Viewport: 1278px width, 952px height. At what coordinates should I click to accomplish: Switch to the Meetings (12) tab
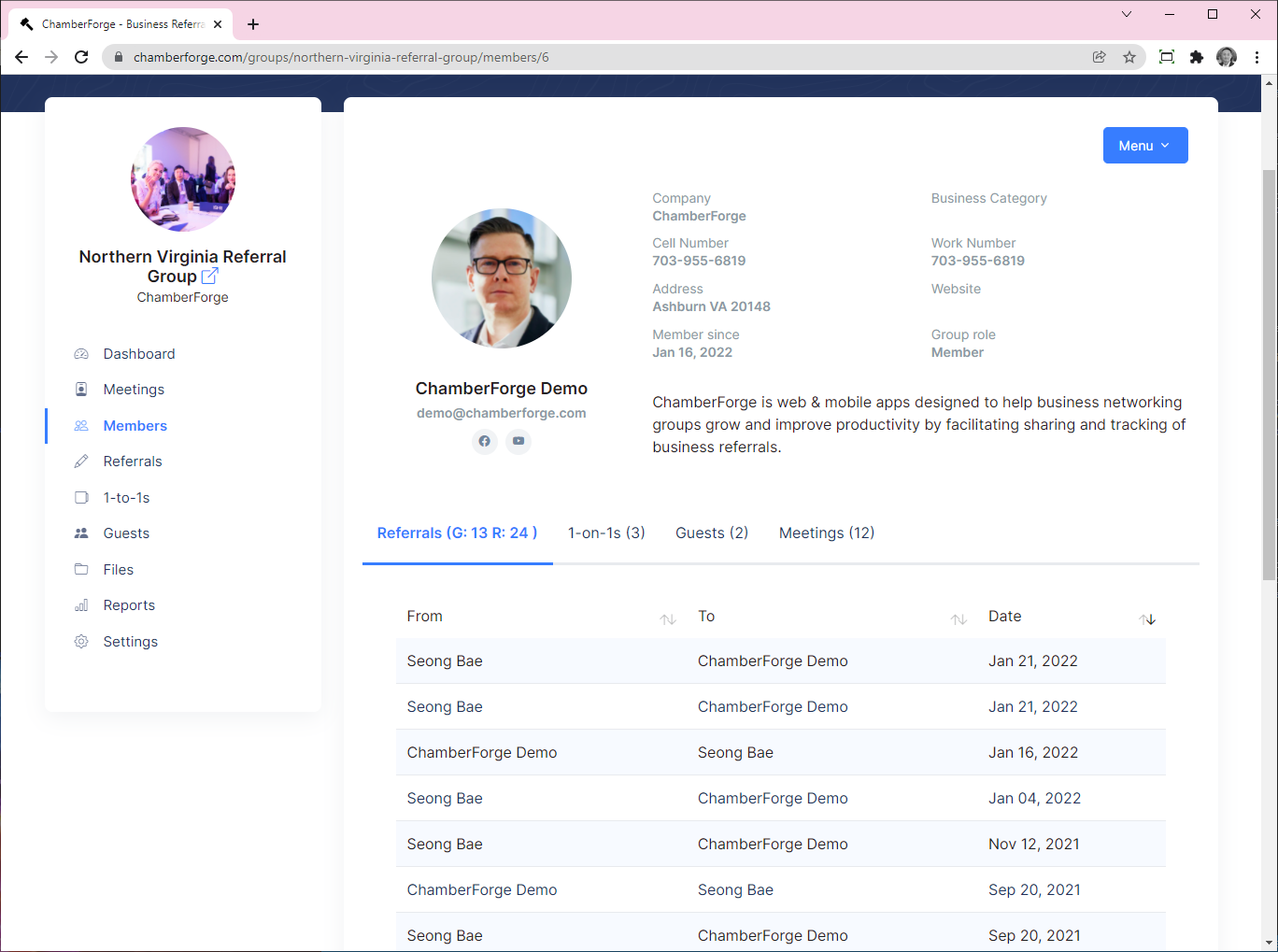pyautogui.click(x=827, y=533)
